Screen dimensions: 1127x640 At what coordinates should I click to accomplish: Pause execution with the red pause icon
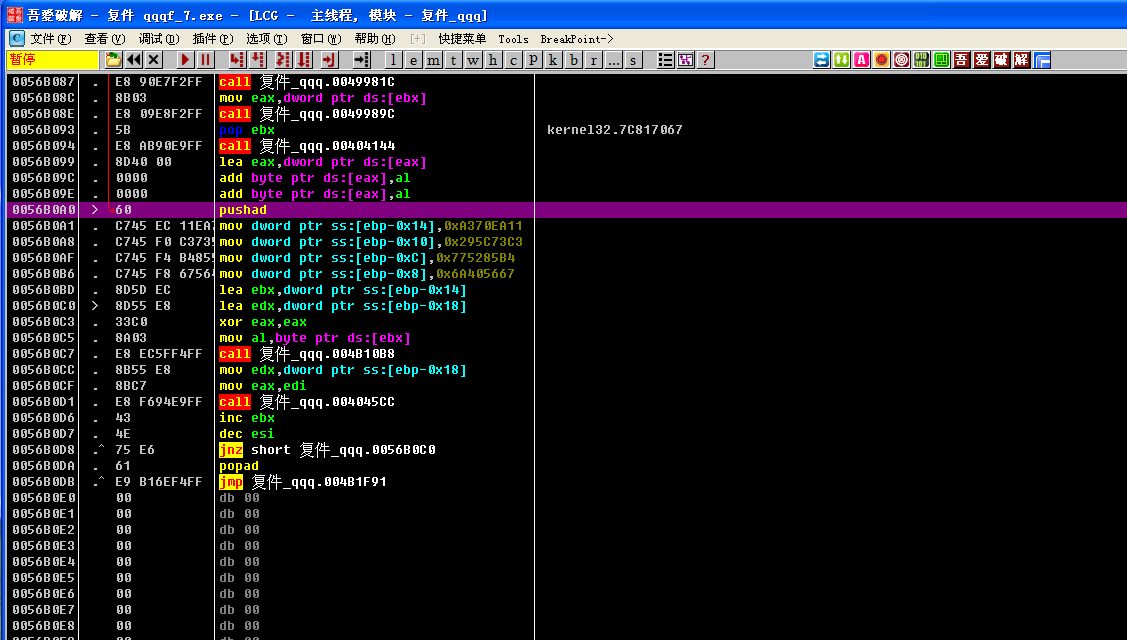click(x=206, y=60)
